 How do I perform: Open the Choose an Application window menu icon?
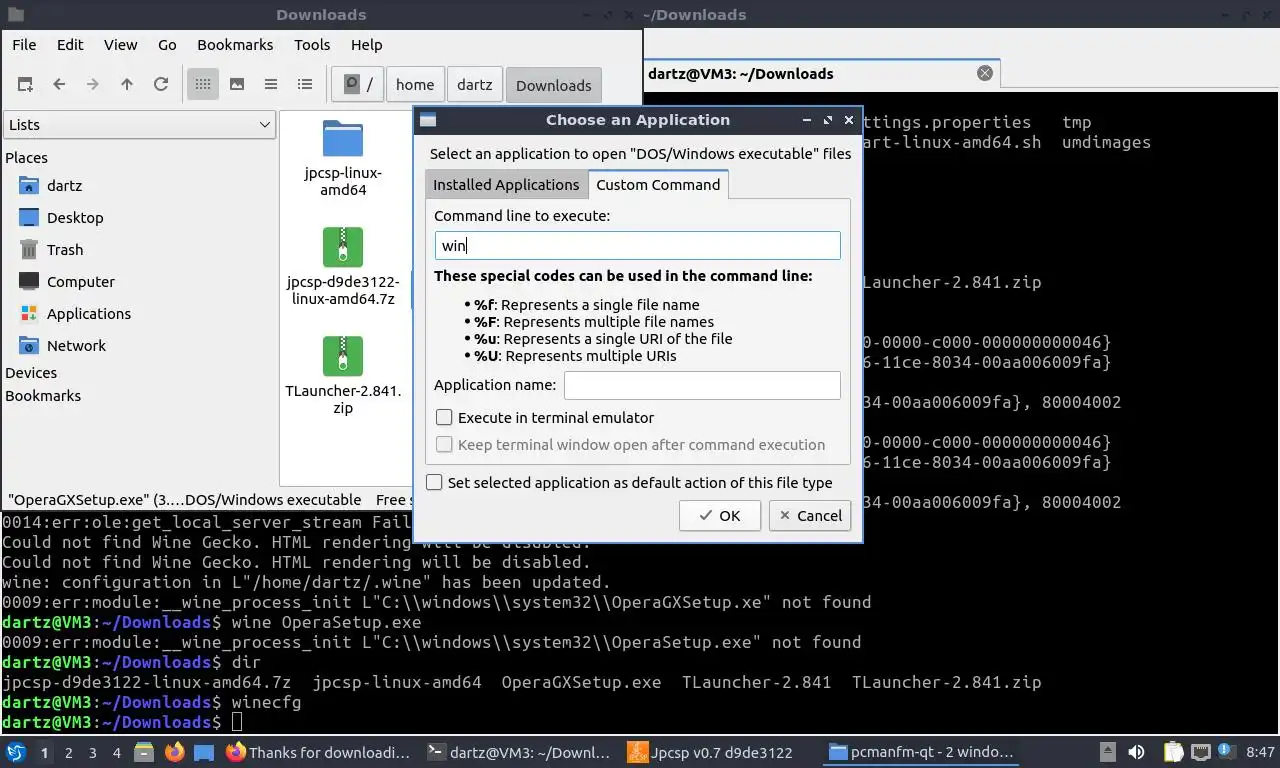coord(428,120)
